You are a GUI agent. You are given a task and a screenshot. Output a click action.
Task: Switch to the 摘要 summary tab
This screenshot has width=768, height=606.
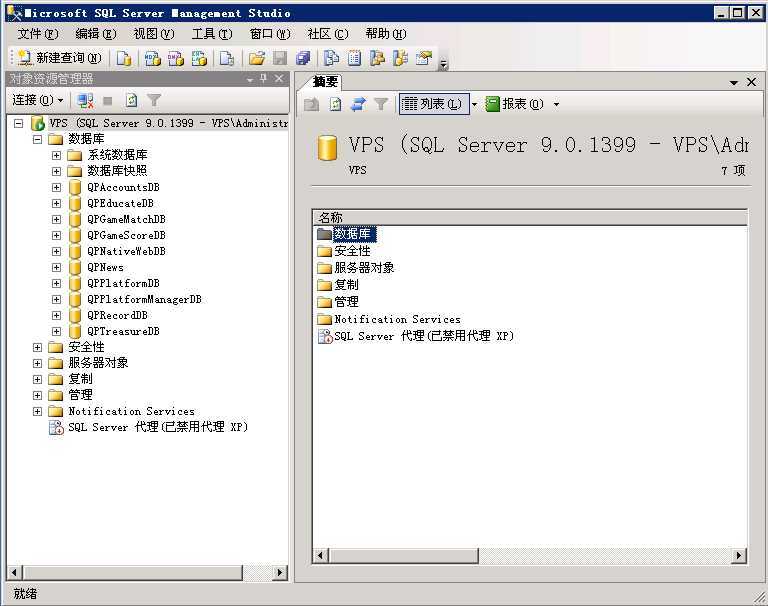point(325,82)
